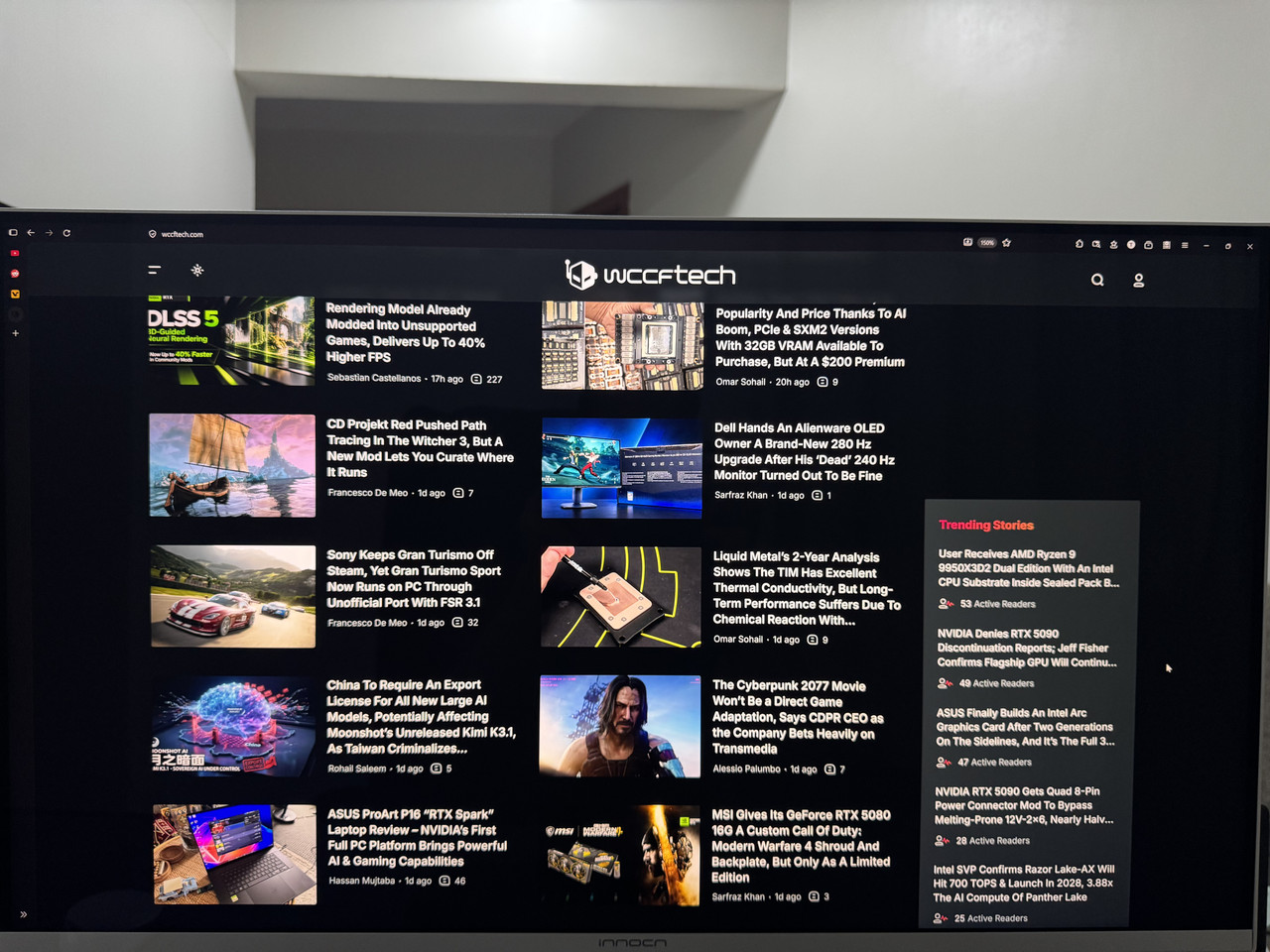This screenshot has height=952, width=1270.
Task: Go back using the browser back arrow
Action: [31, 233]
